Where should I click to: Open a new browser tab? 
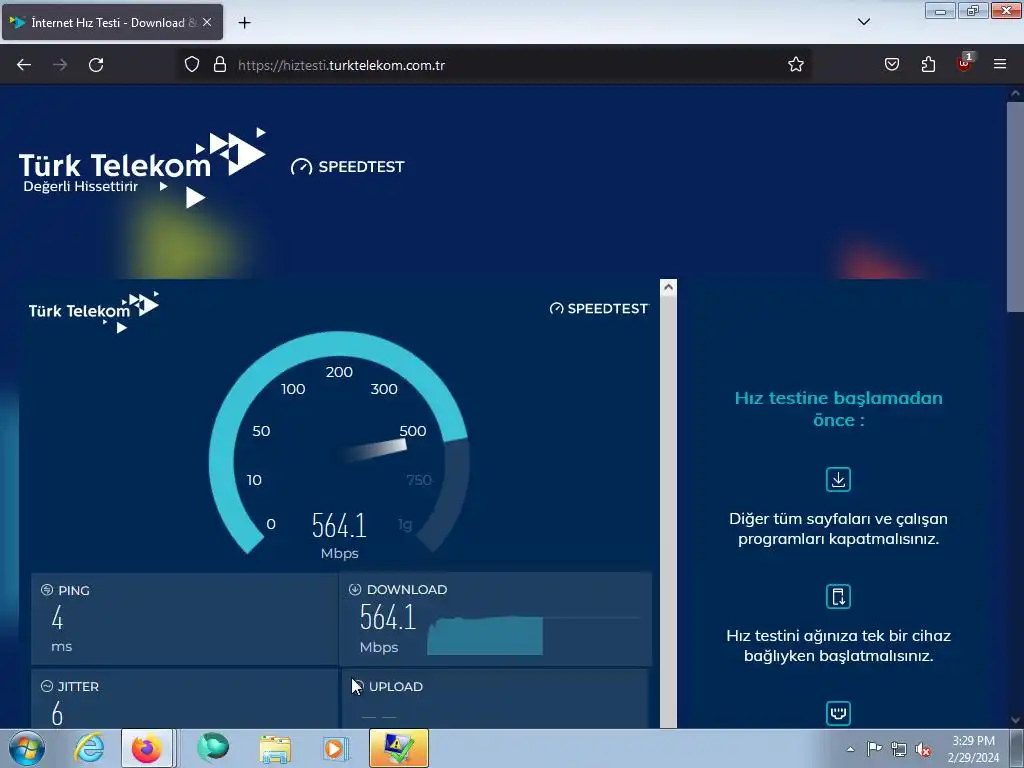pos(244,23)
